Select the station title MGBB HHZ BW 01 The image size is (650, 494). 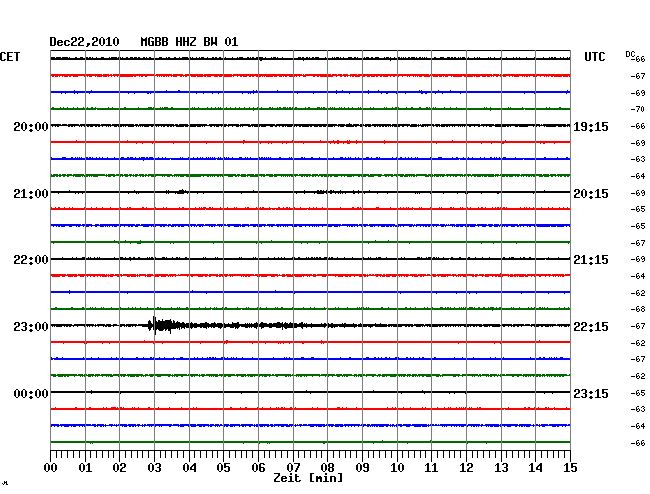tap(189, 42)
